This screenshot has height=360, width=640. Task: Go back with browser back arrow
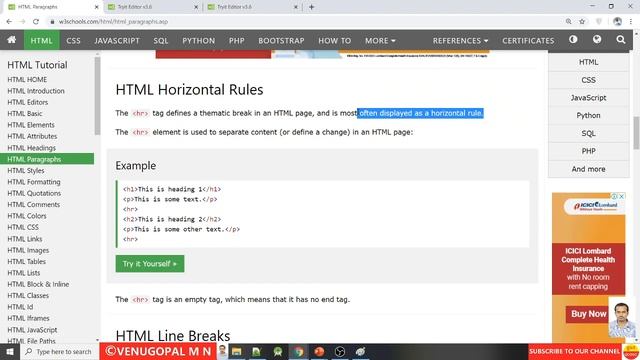tap(9, 21)
